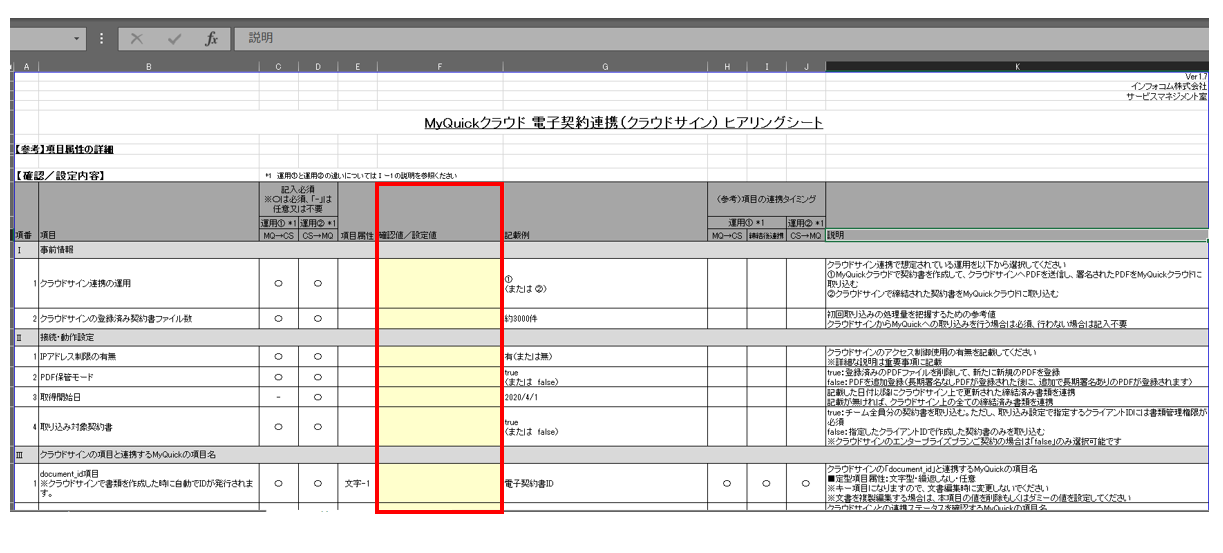Click the 文字-1 attribute cell
The image size is (1223, 553).
click(357, 483)
